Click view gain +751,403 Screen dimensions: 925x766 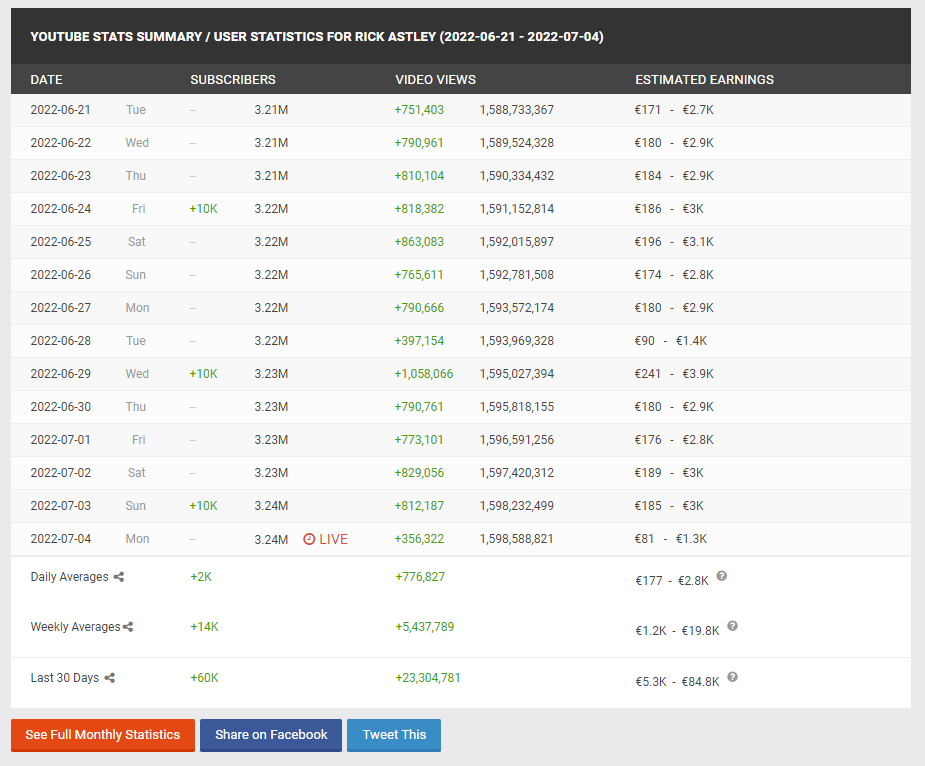419,110
